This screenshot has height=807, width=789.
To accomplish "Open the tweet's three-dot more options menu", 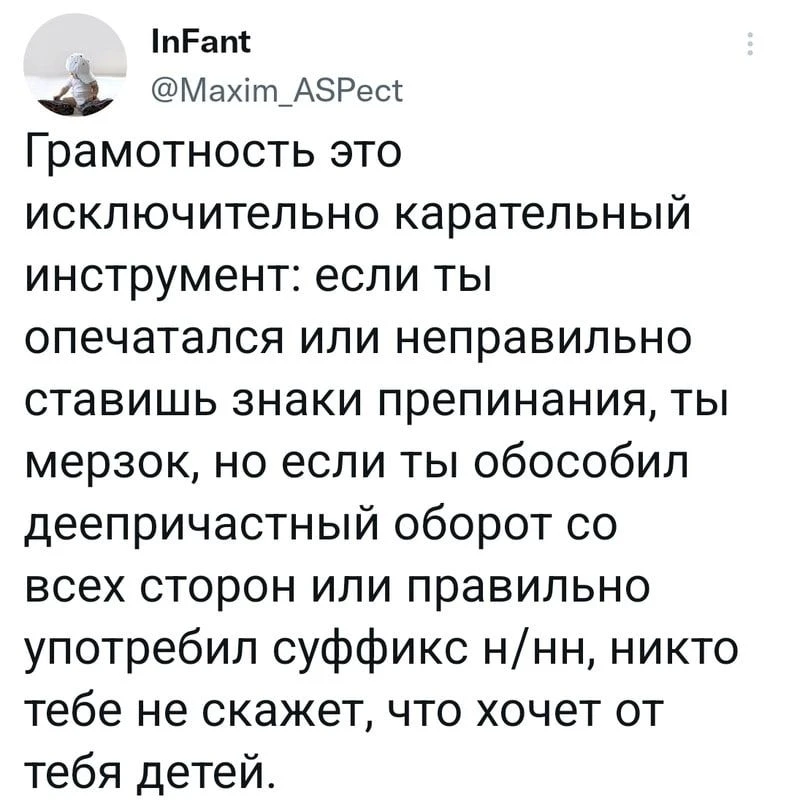I will [x=751, y=47].
